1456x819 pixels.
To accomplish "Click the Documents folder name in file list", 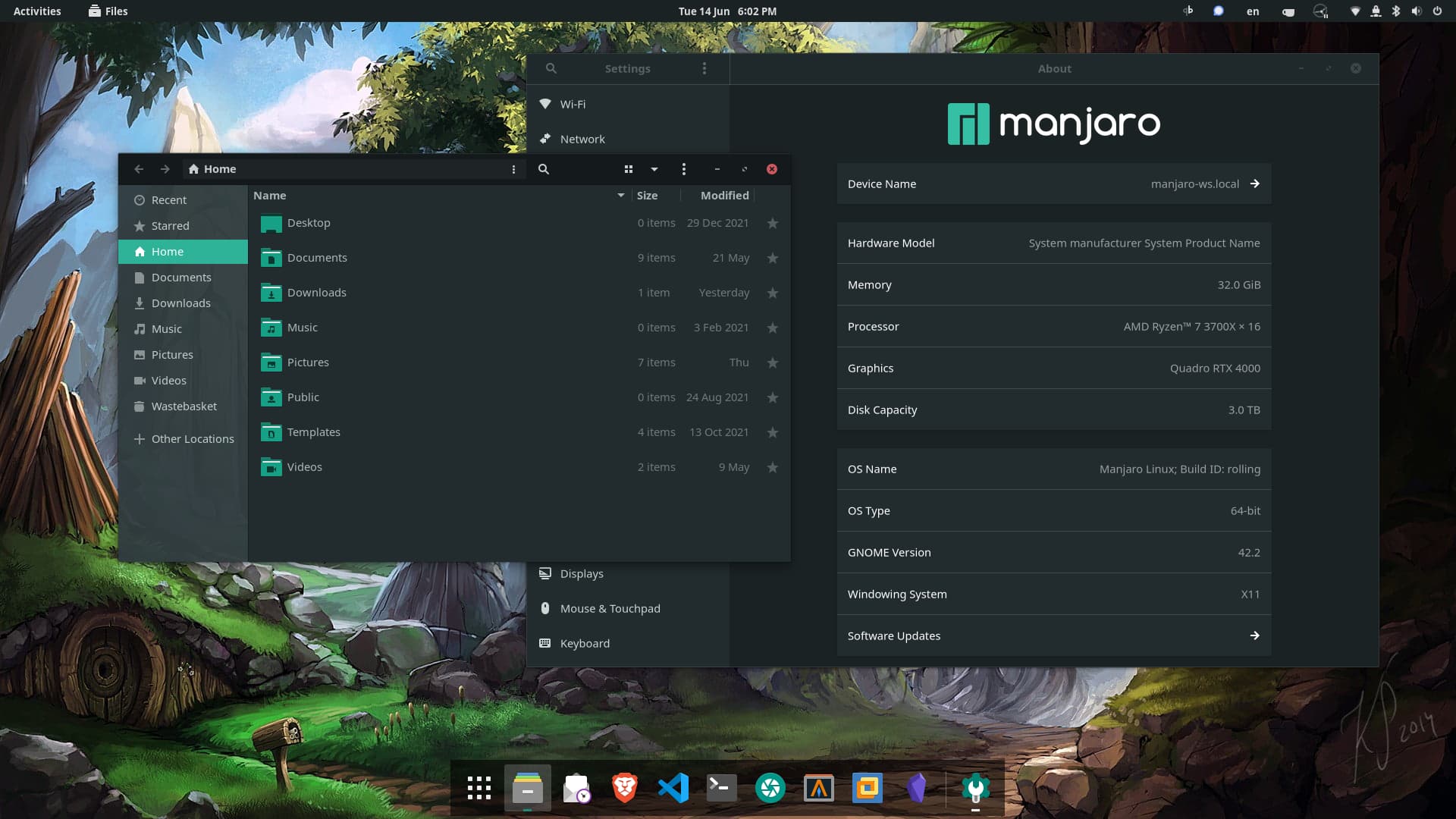I will [x=317, y=258].
